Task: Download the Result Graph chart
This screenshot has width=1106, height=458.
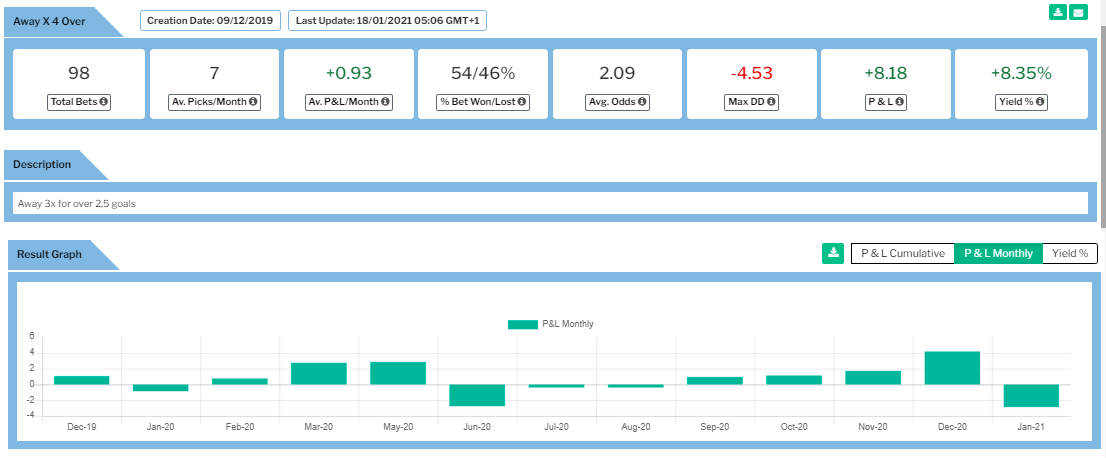Action: 833,253
